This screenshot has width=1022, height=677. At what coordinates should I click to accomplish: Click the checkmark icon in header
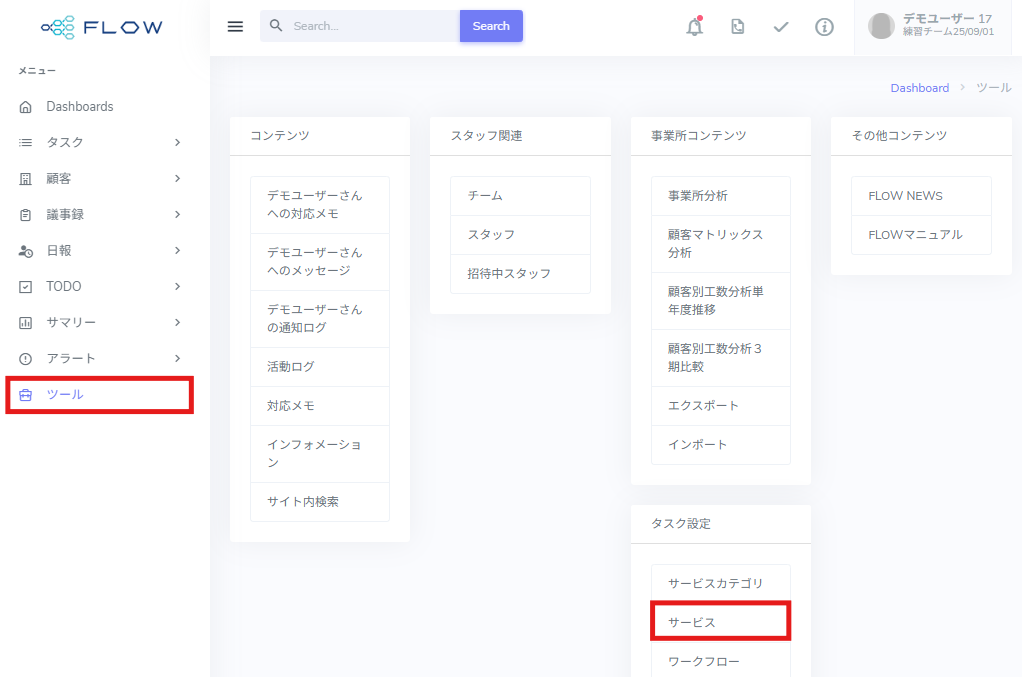tap(781, 27)
